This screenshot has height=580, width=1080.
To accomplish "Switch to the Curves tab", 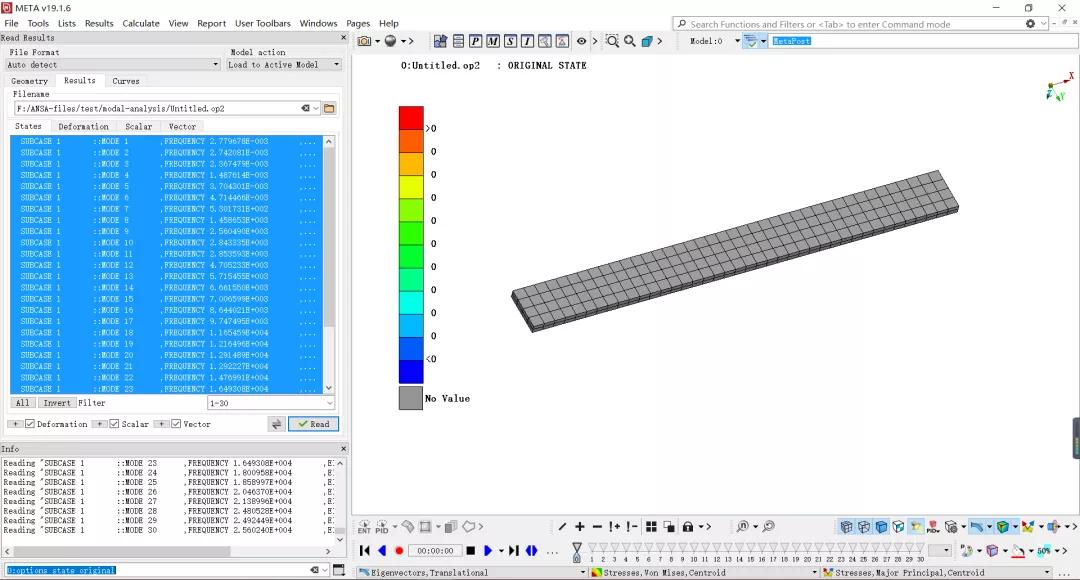I will click(x=126, y=81).
